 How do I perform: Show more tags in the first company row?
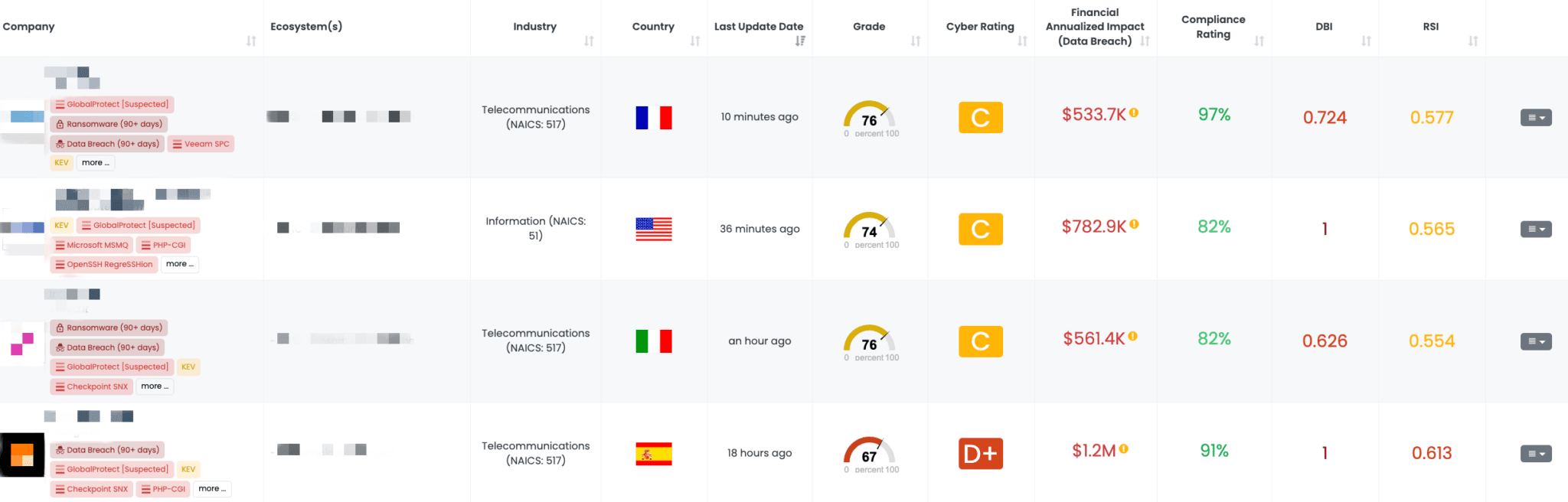pyautogui.click(x=96, y=163)
